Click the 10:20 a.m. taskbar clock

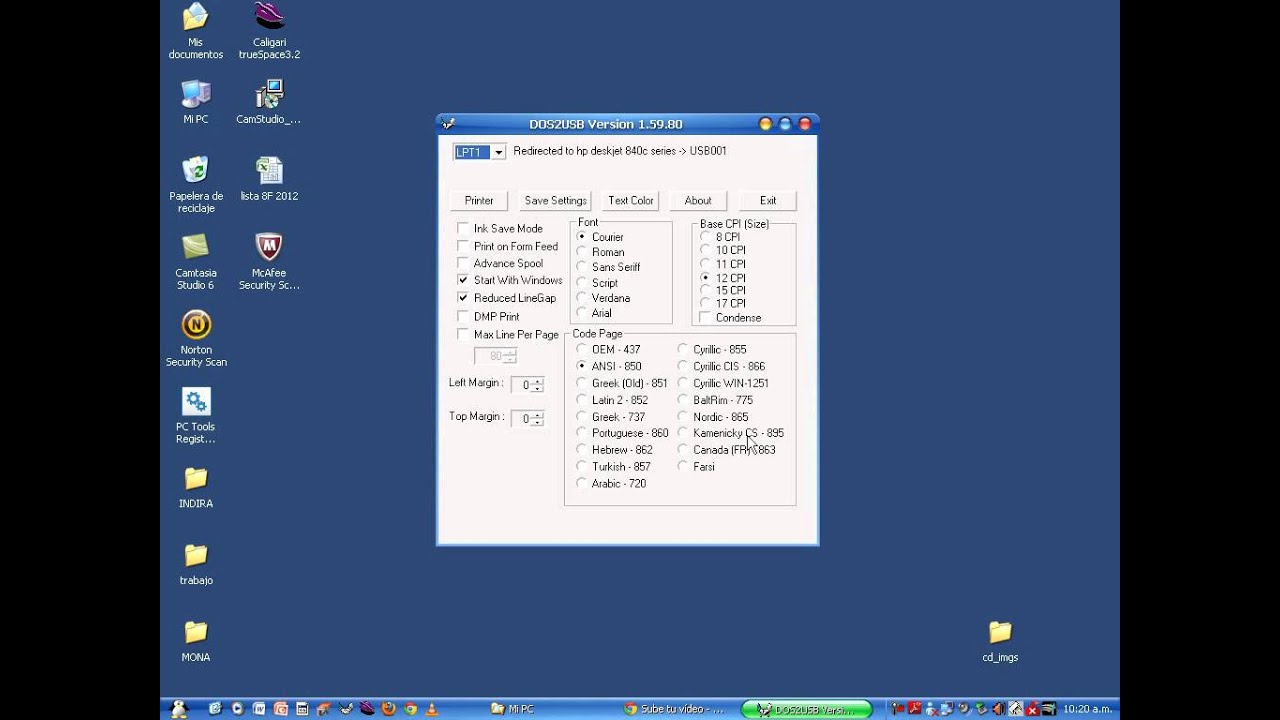coord(1088,709)
